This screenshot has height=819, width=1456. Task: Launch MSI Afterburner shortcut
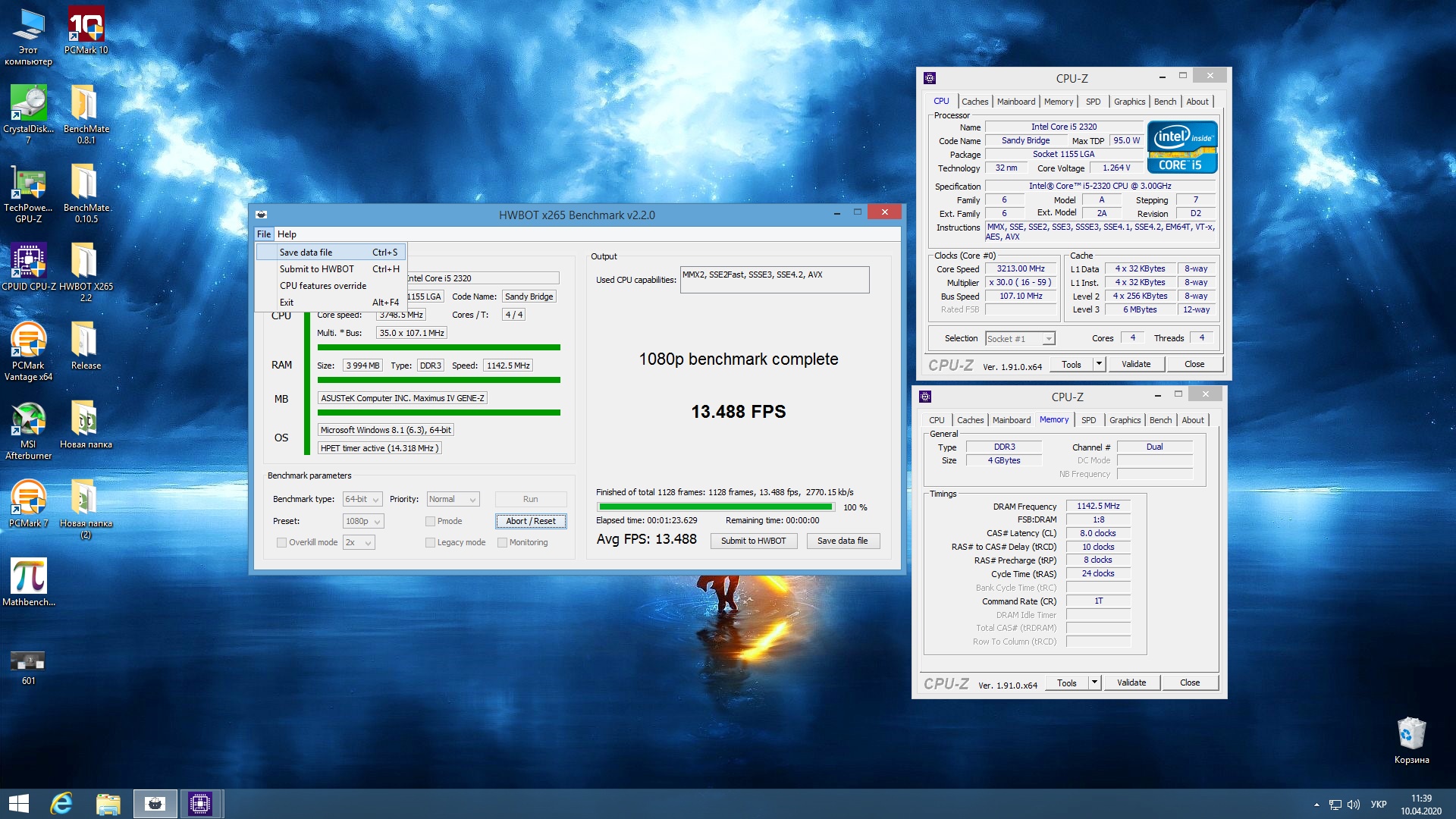tap(28, 429)
